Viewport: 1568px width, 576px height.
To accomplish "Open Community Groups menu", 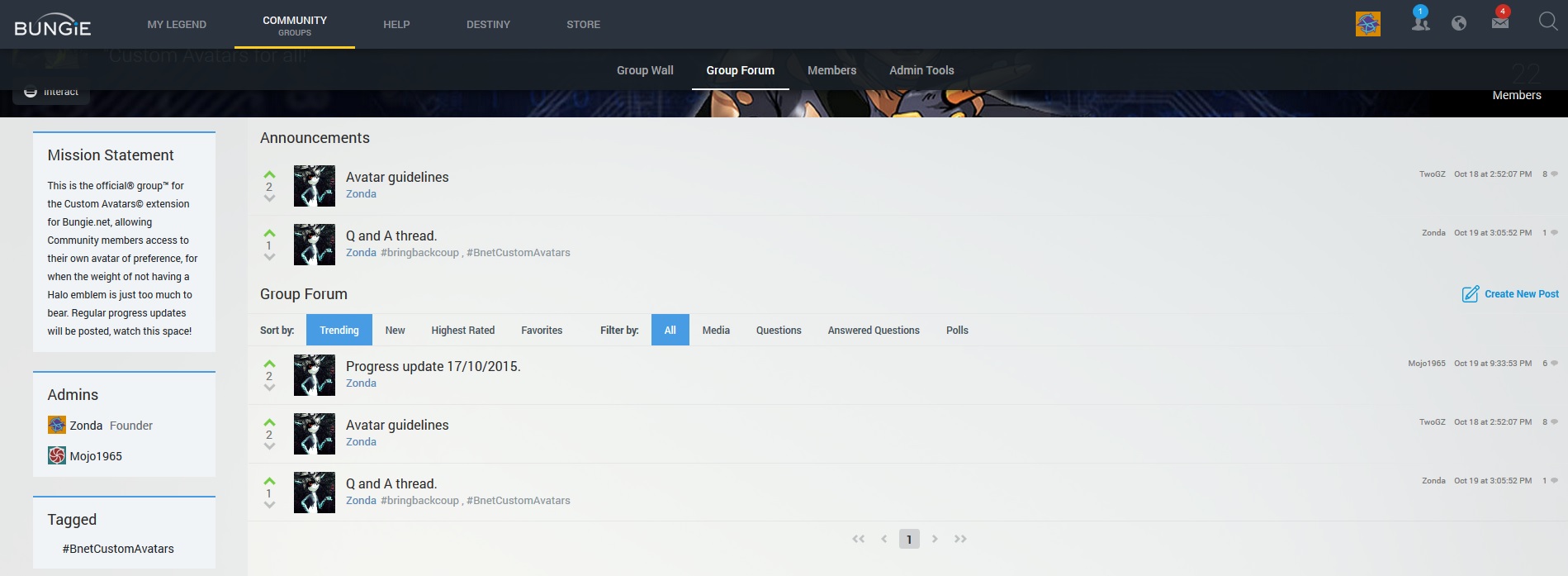I will point(295,25).
